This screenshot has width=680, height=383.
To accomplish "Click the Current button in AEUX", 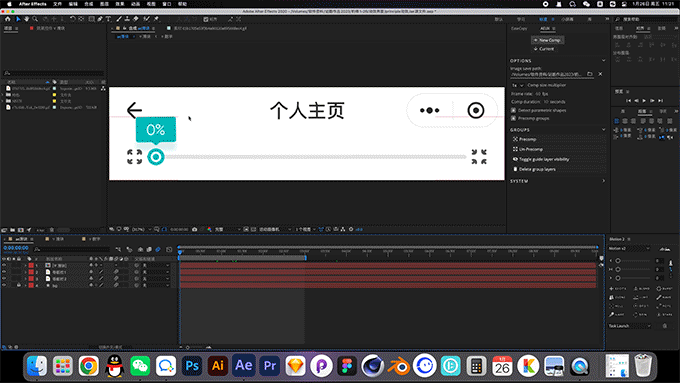I will 544,49.
